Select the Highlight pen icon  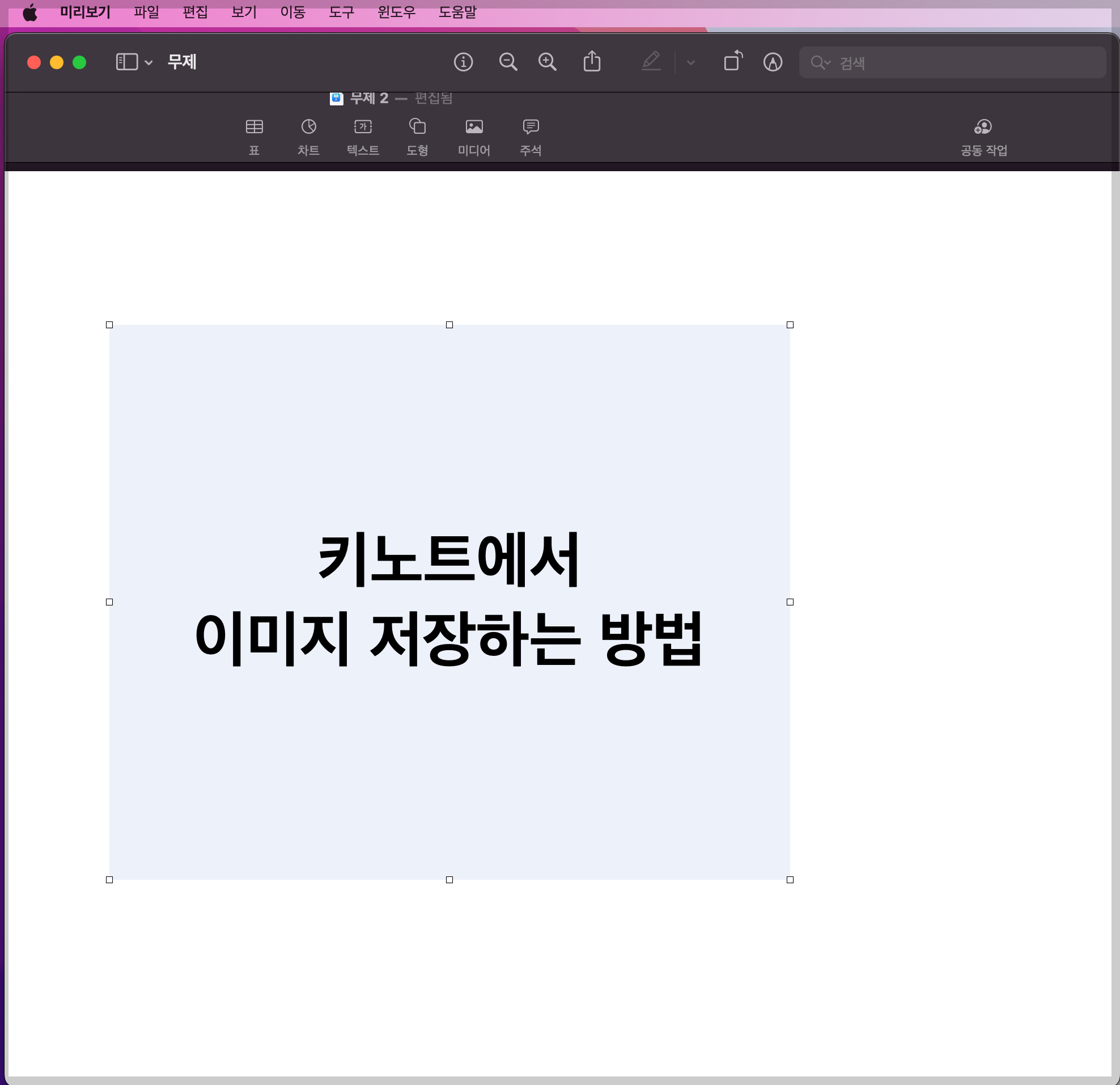pos(651,61)
